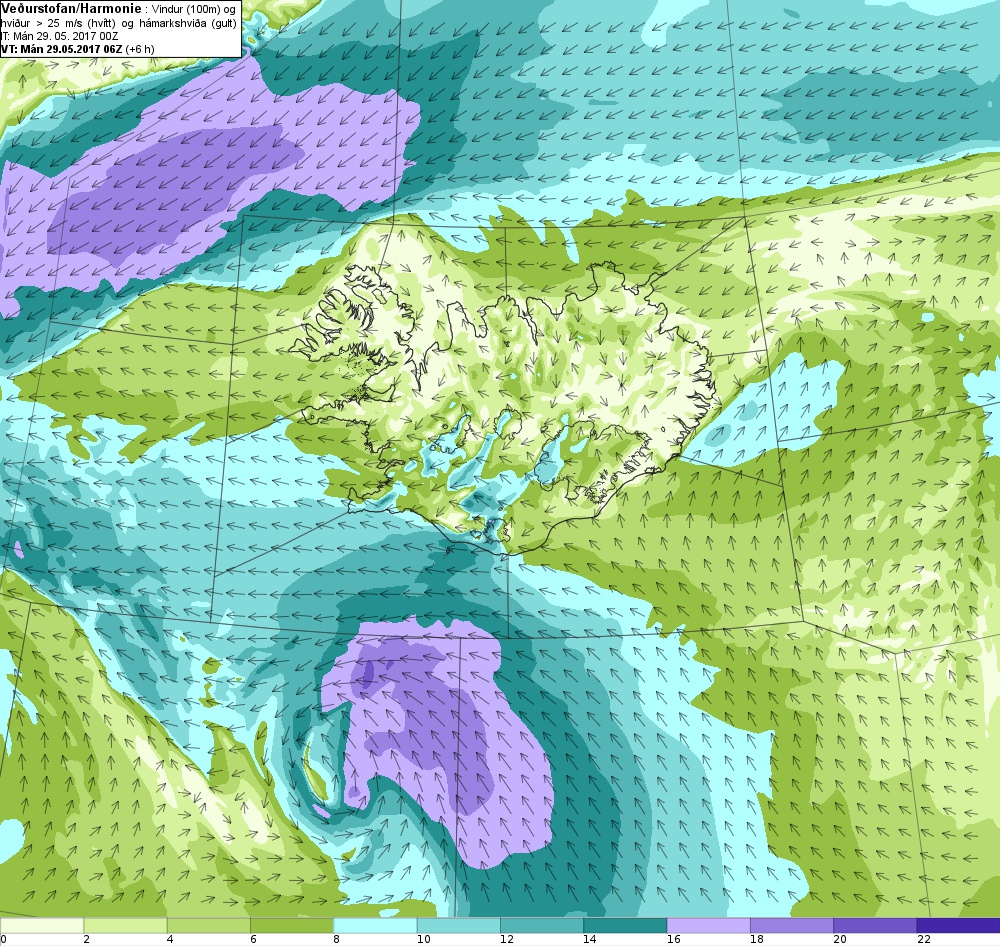
Task: Click the 6–8 m/s olive green legend swatch
Action: [291, 925]
